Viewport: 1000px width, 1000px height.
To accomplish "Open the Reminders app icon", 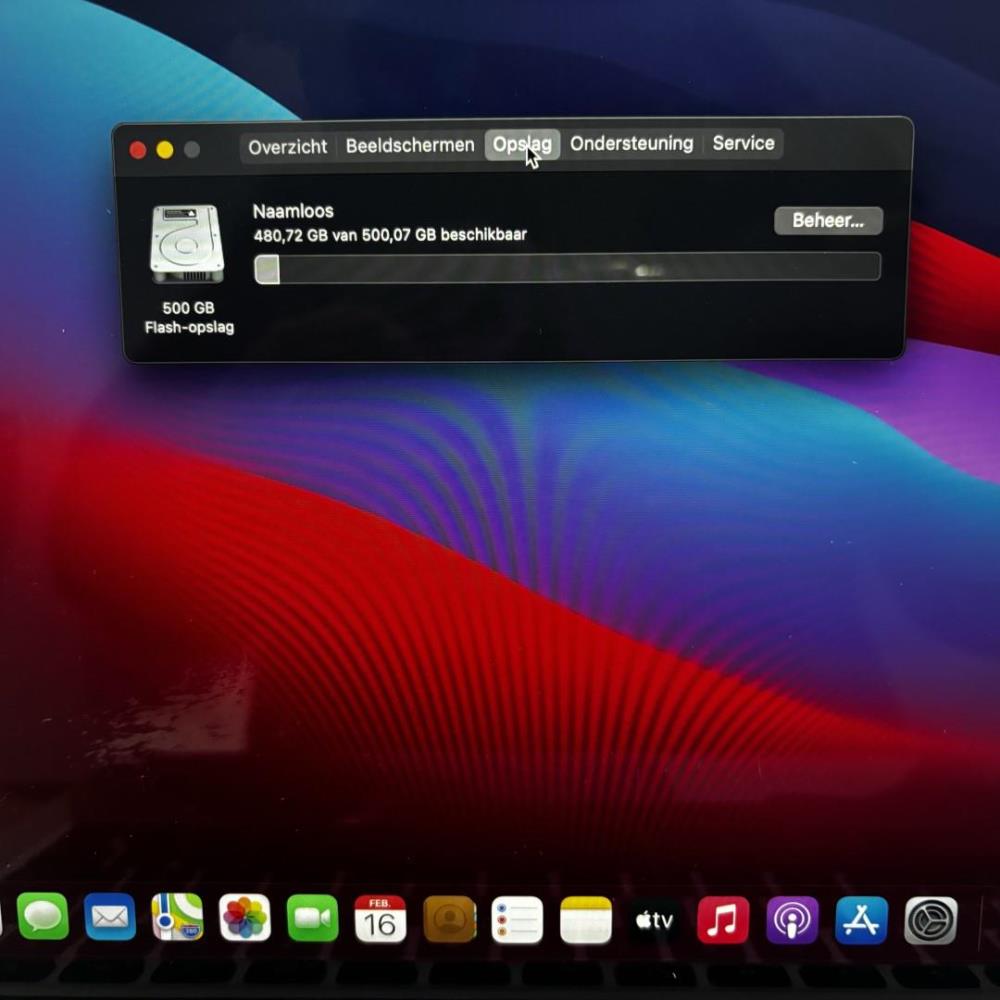I will (517, 920).
